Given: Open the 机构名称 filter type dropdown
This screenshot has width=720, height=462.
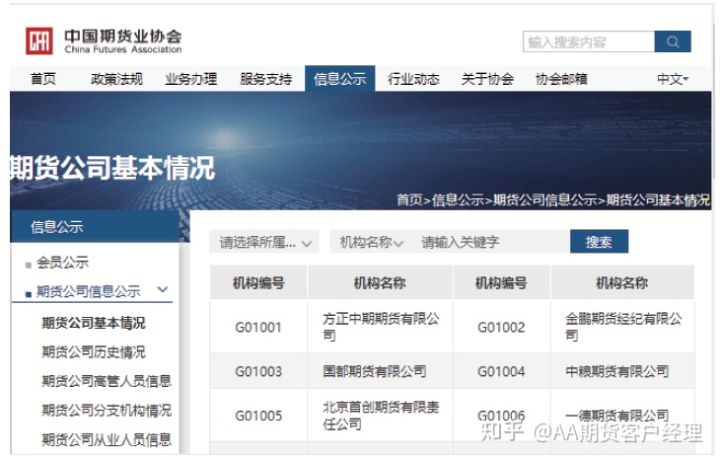Looking at the screenshot, I should (x=371, y=242).
